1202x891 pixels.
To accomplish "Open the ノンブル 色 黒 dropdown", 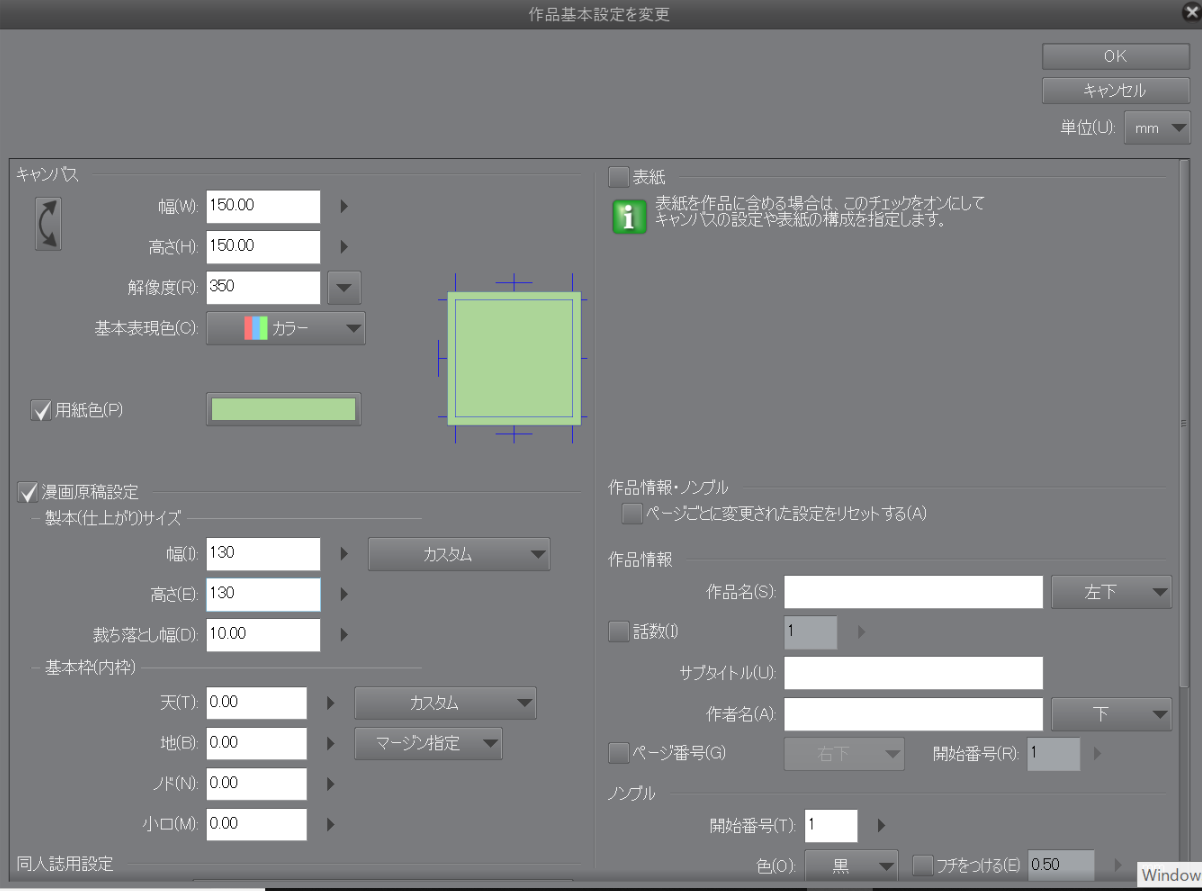I will (x=851, y=866).
